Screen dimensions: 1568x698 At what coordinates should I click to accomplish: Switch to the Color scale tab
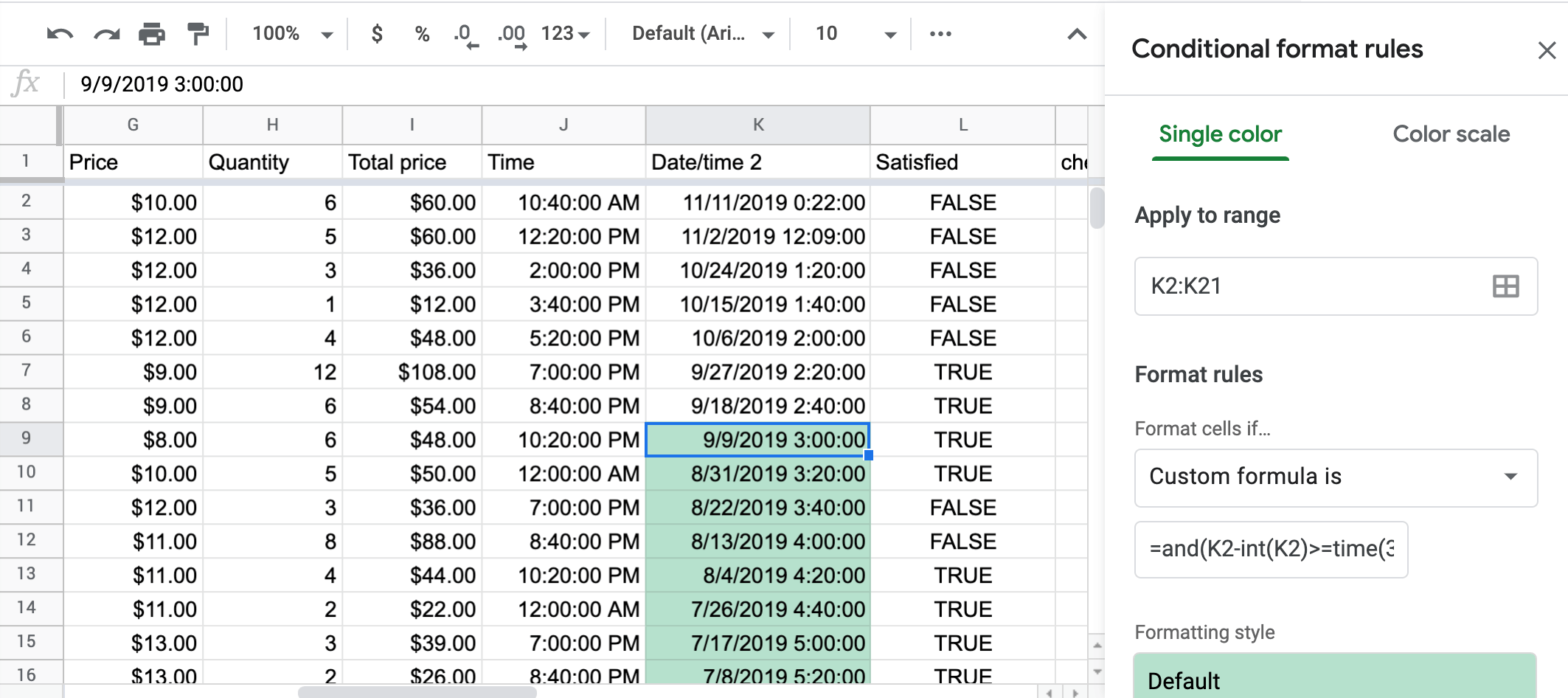coord(1451,134)
